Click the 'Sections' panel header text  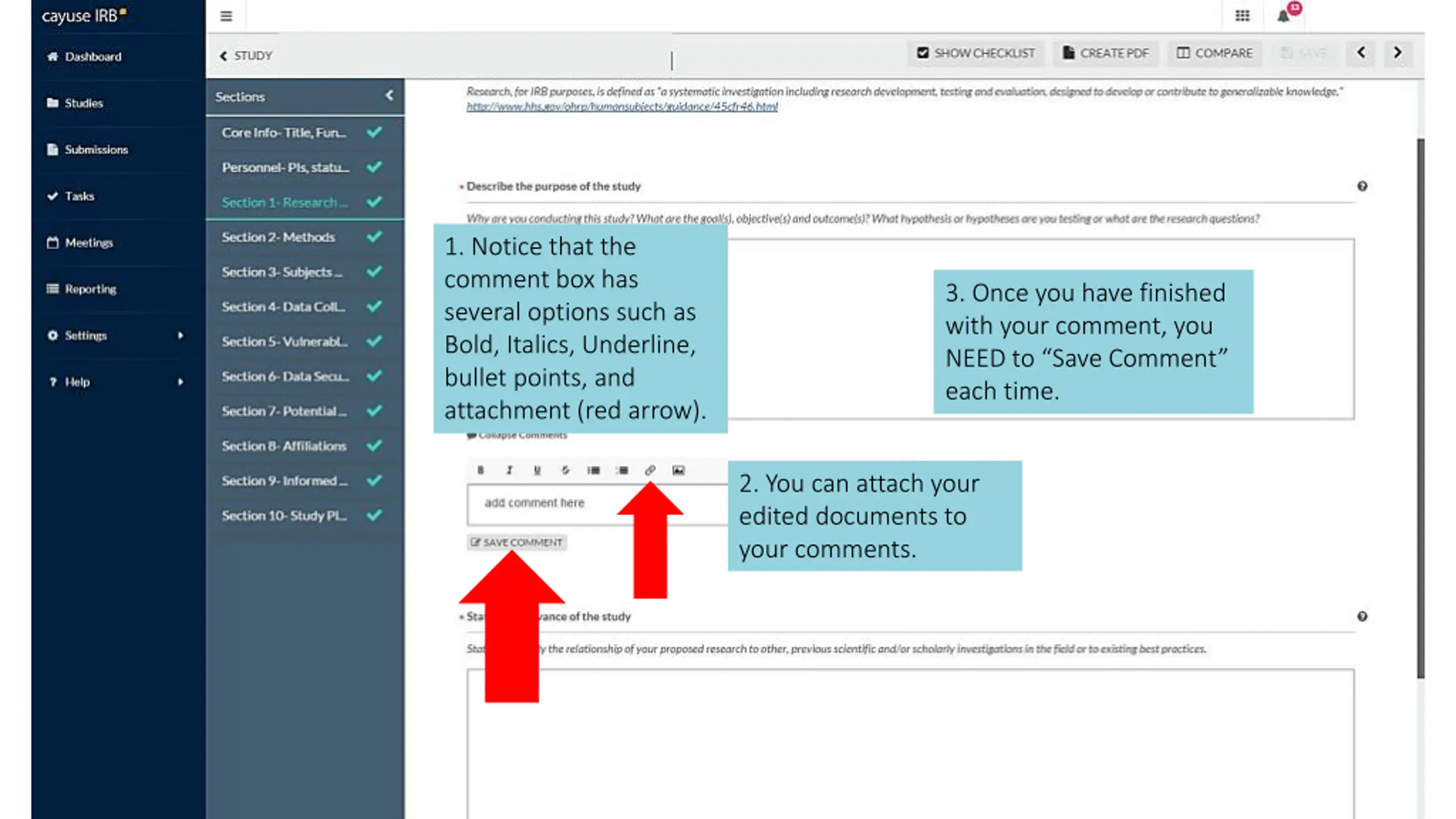[x=239, y=97]
